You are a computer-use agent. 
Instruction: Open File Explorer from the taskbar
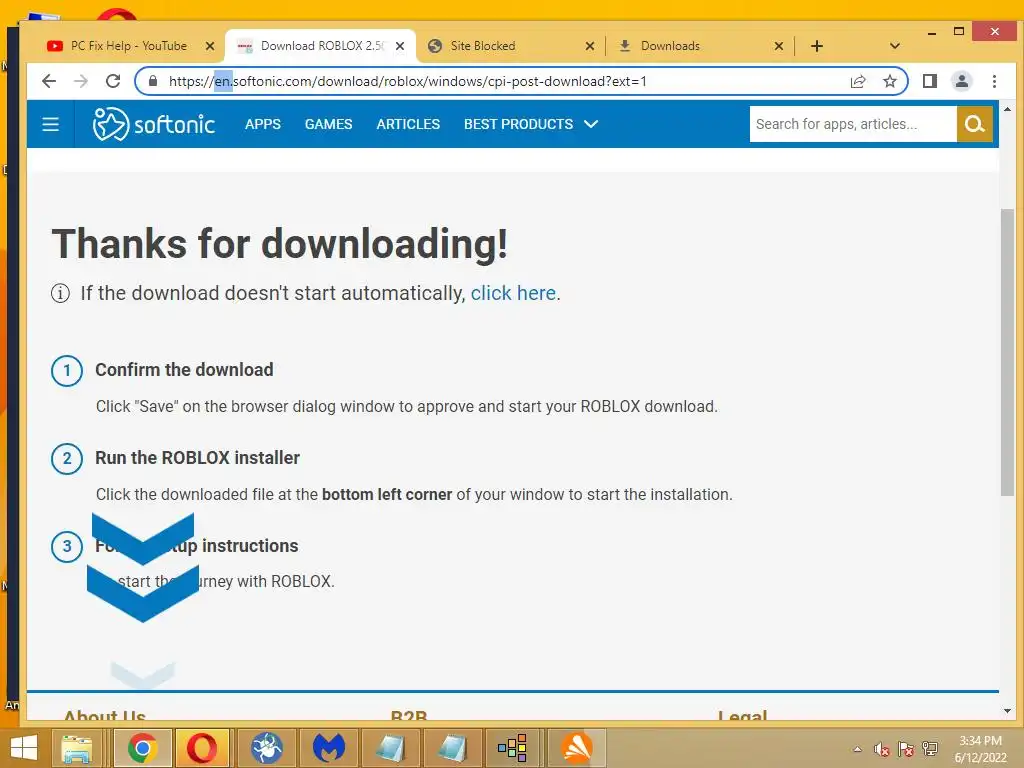click(76, 748)
